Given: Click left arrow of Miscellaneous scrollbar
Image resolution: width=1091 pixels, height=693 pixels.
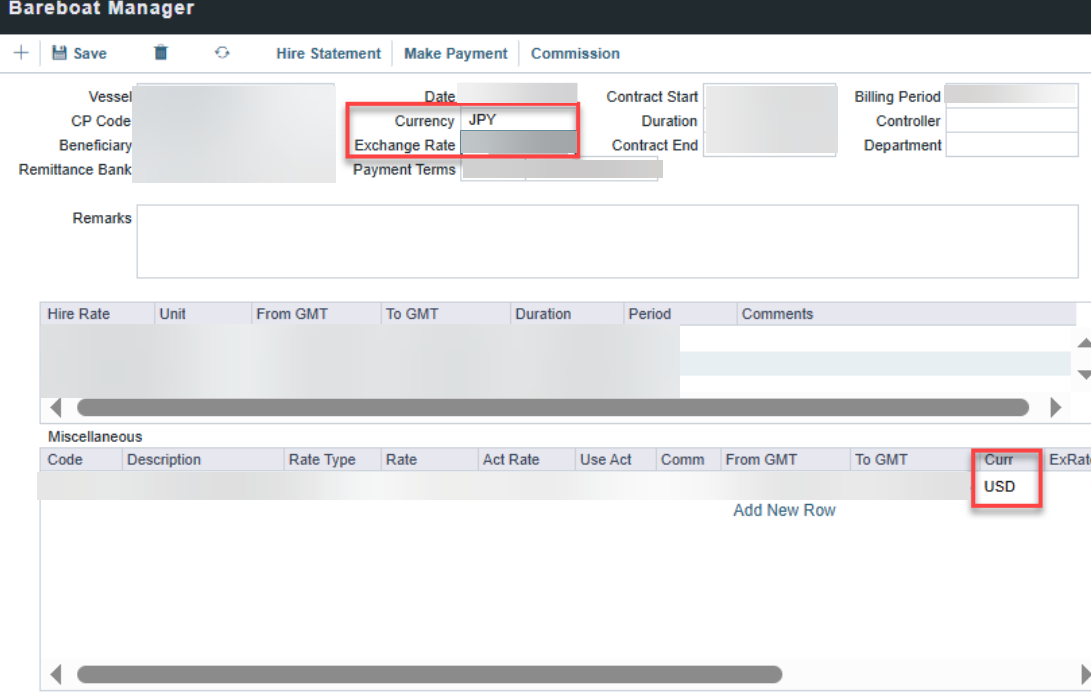Looking at the screenshot, I should coord(56,674).
